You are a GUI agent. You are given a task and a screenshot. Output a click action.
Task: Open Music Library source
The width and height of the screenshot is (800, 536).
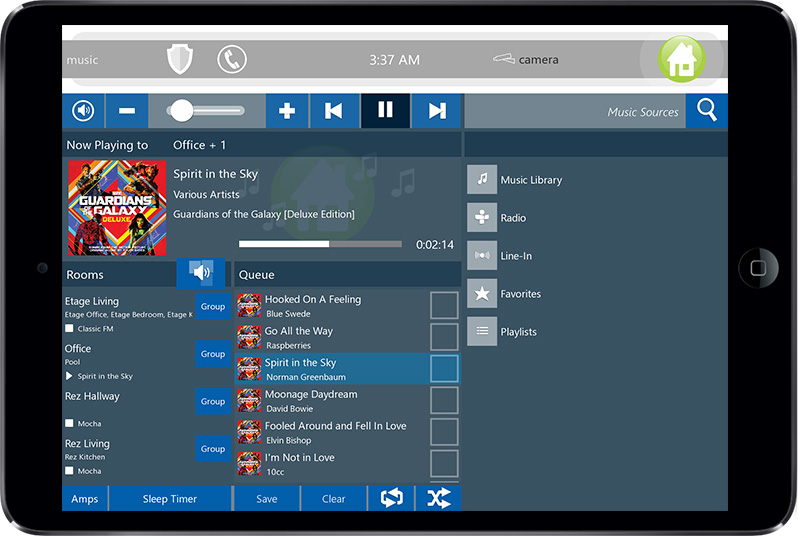click(x=482, y=180)
